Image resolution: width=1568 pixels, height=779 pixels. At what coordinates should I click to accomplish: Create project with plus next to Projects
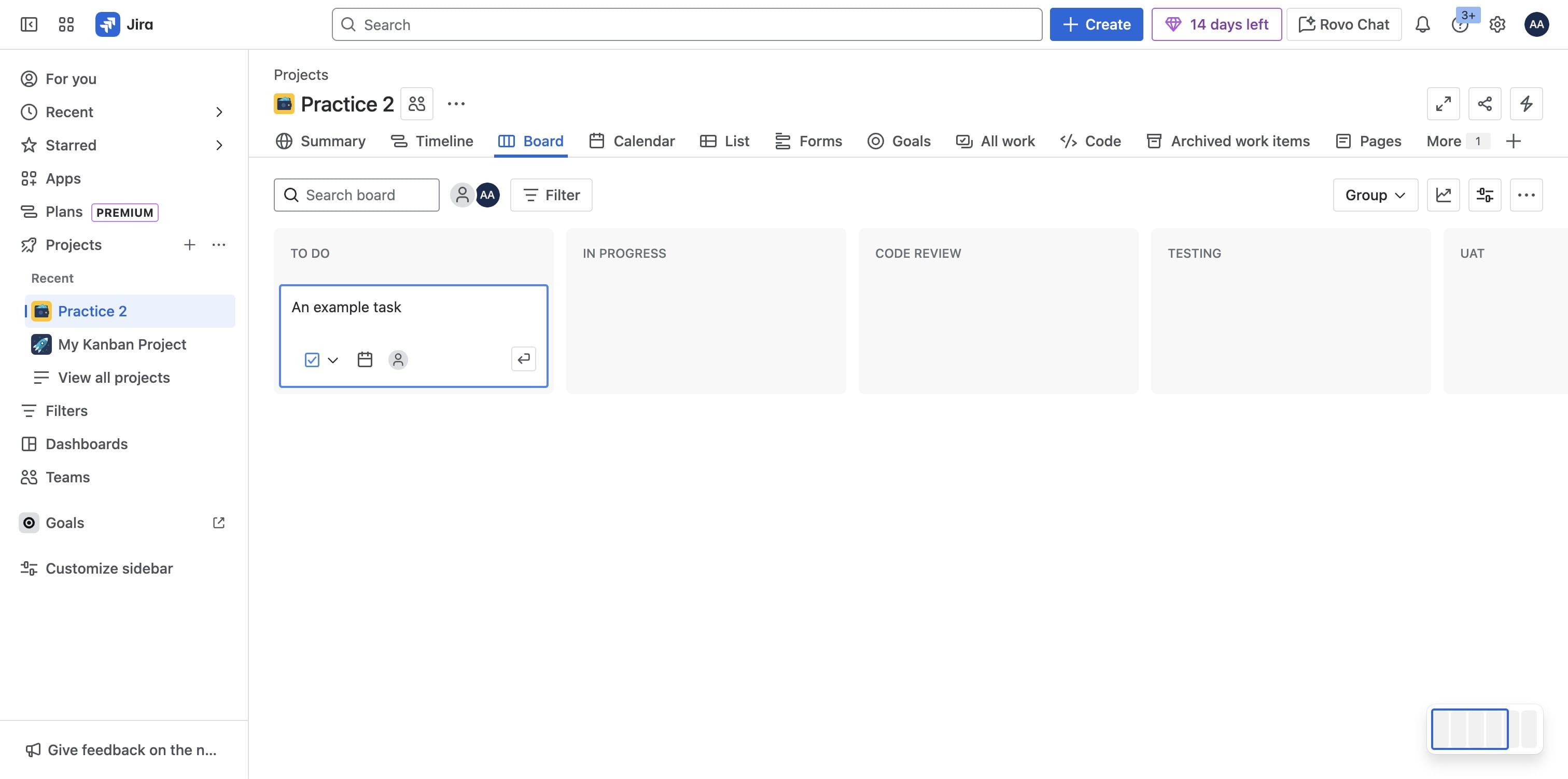coord(189,245)
